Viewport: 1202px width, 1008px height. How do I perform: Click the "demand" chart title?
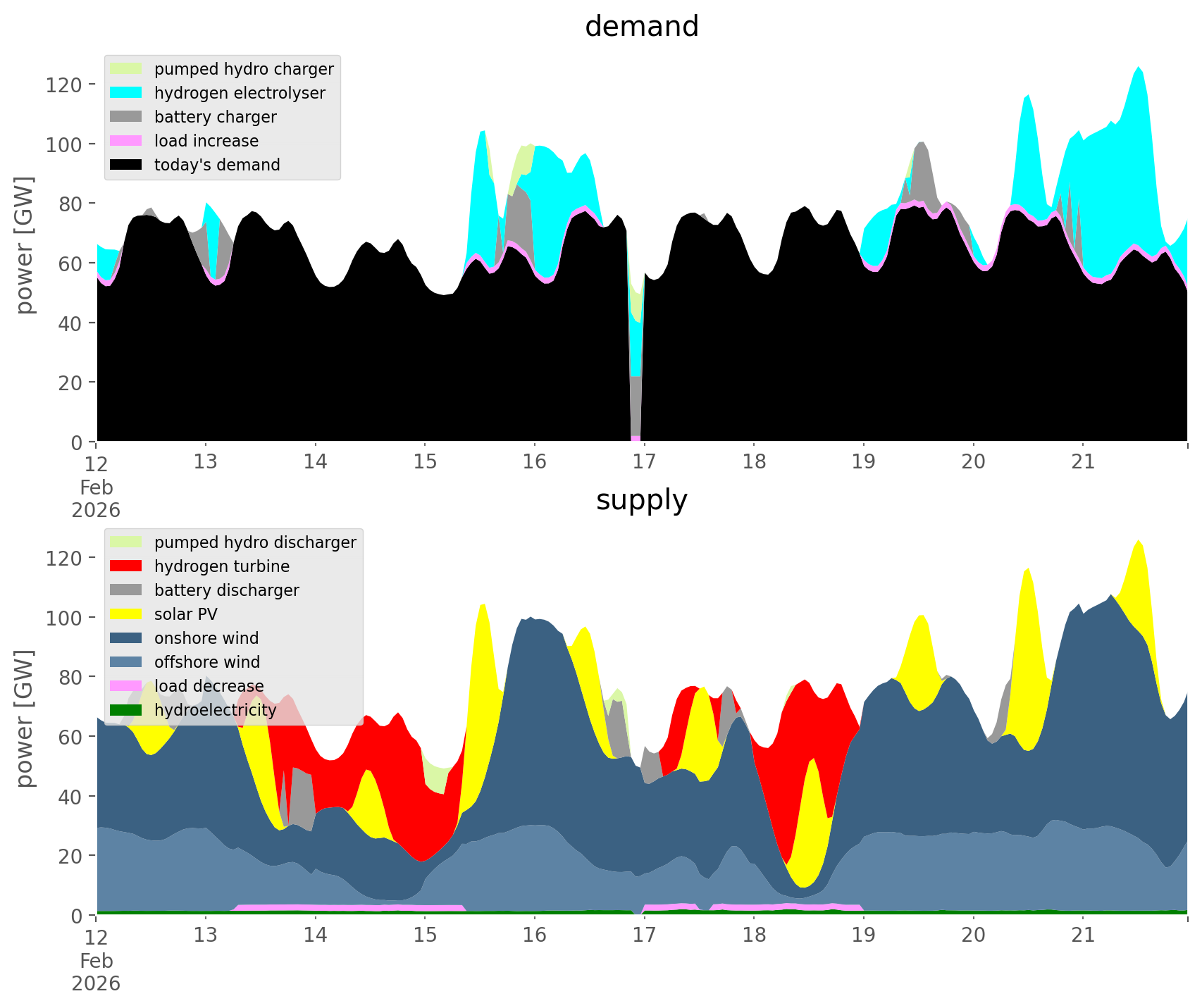(x=641, y=27)
